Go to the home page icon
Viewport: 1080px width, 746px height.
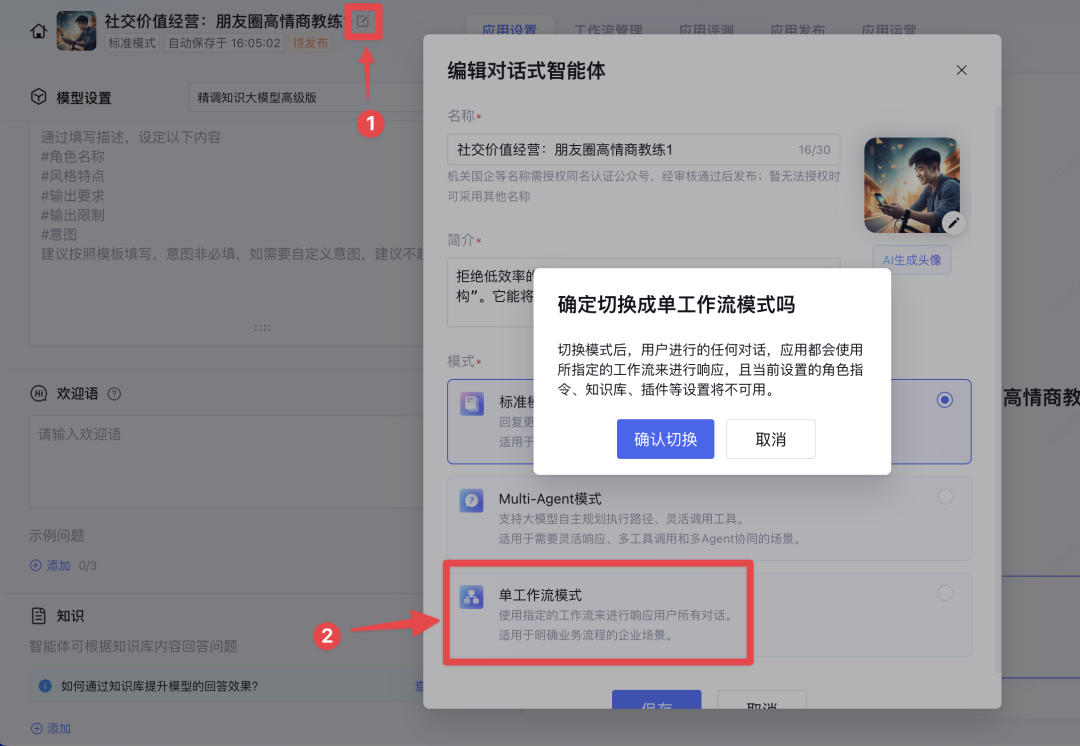coord(39,31)
